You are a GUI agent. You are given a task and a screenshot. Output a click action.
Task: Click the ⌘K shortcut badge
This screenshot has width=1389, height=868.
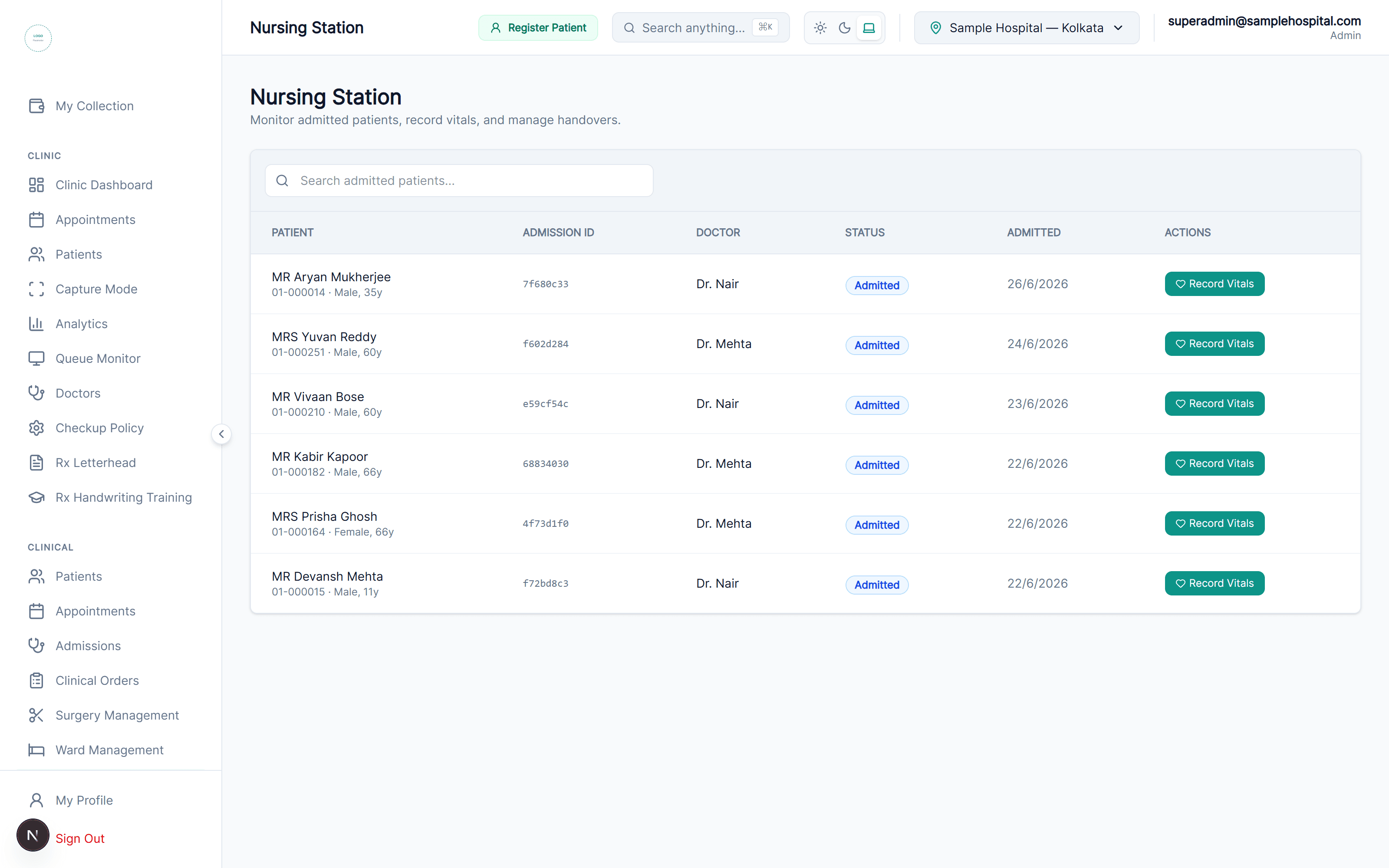[x=765, y=27]
